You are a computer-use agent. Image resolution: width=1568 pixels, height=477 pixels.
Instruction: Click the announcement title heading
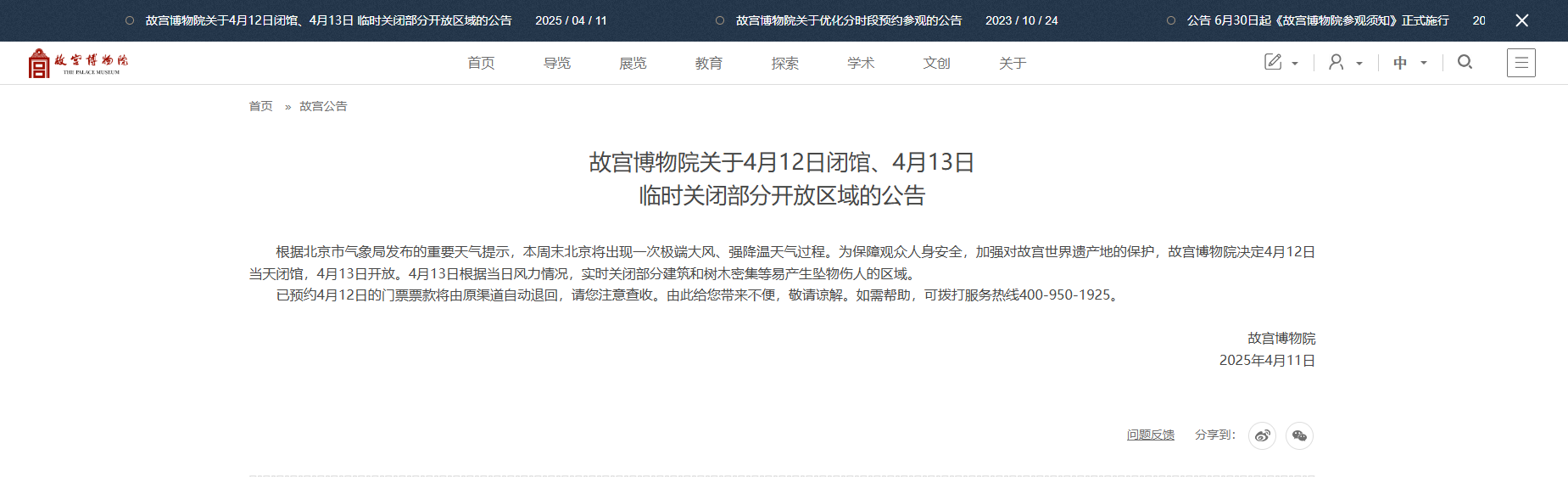pyautogui.click(x=782, y=179)
